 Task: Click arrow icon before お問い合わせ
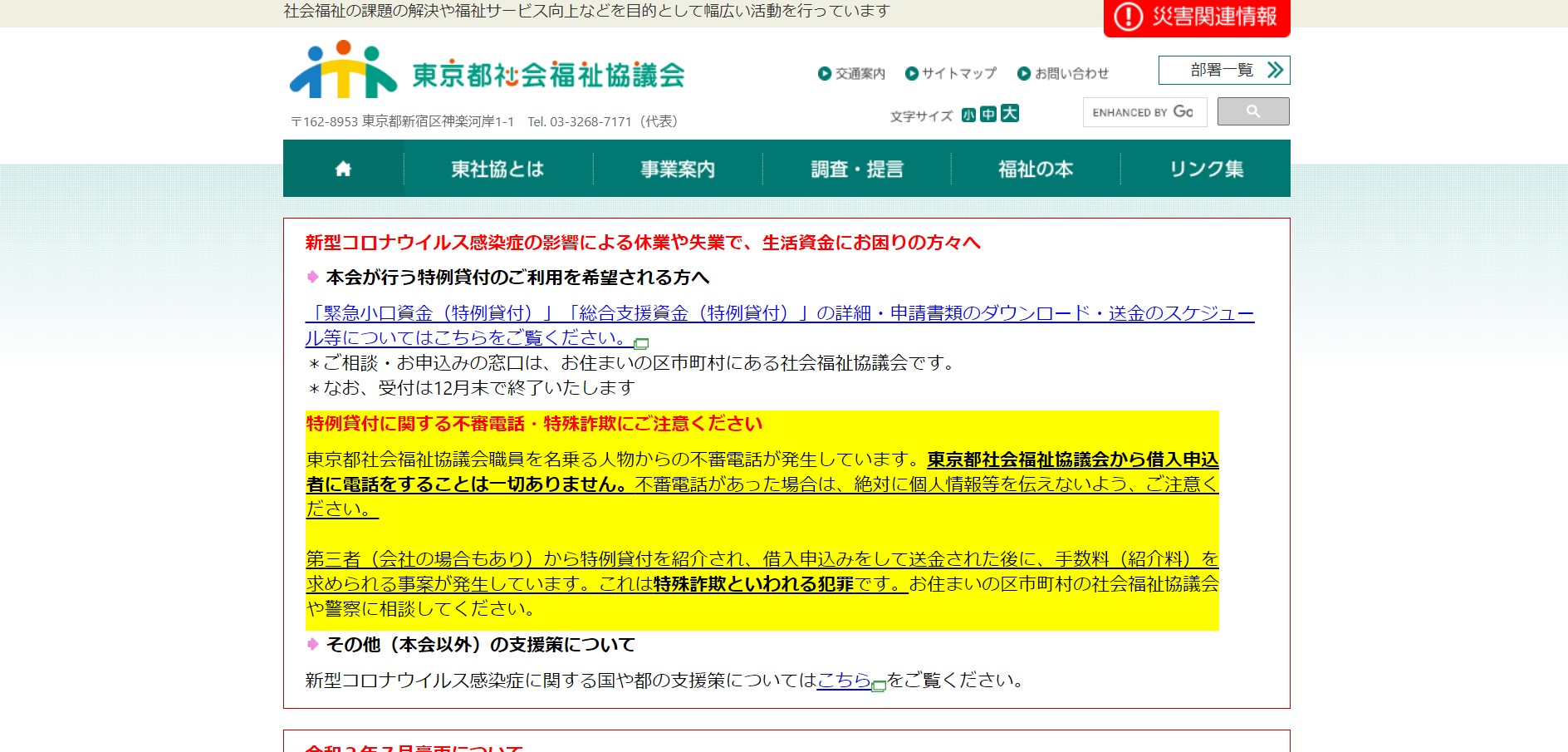point(1024,73)
